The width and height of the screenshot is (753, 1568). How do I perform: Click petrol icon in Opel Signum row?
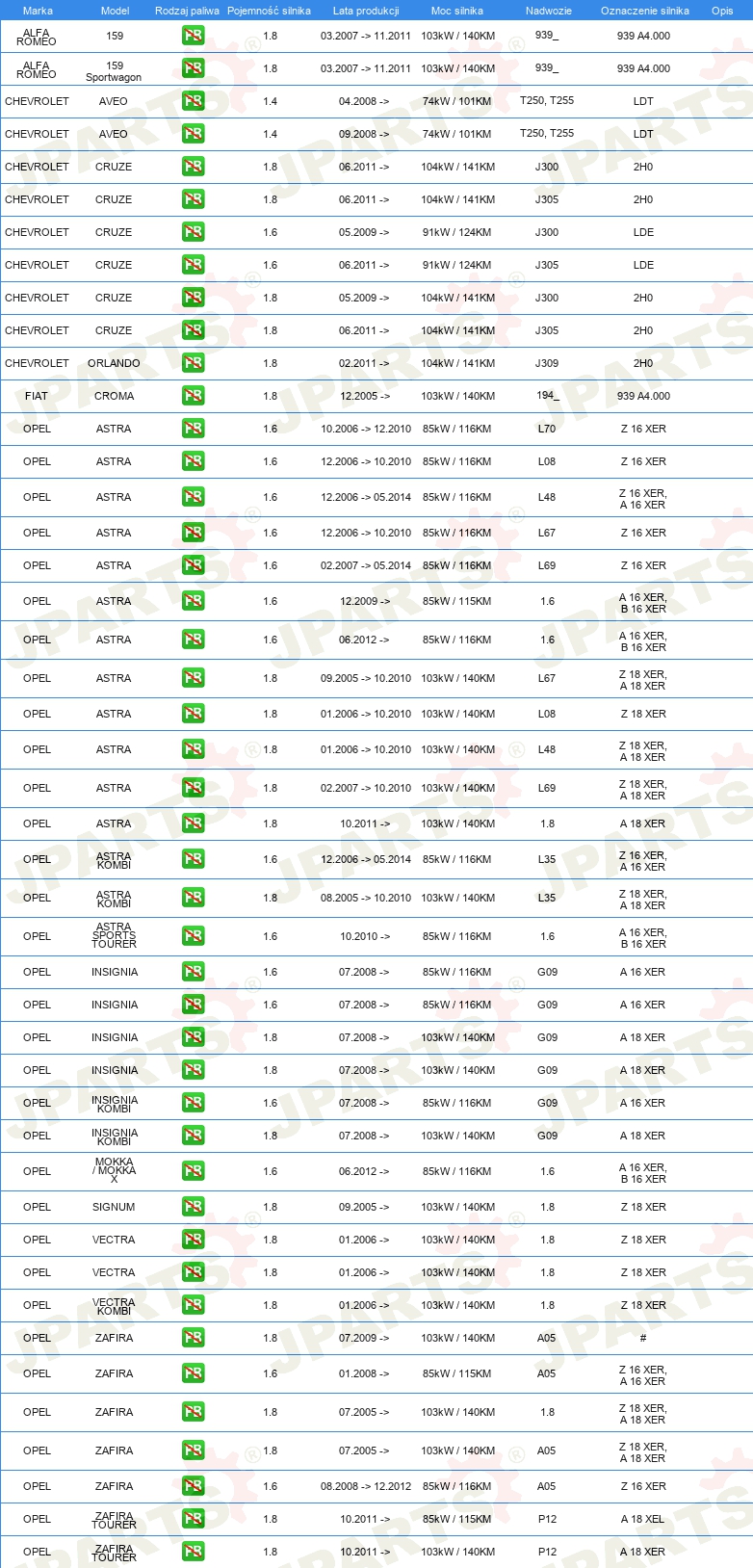coord(193,1207)
